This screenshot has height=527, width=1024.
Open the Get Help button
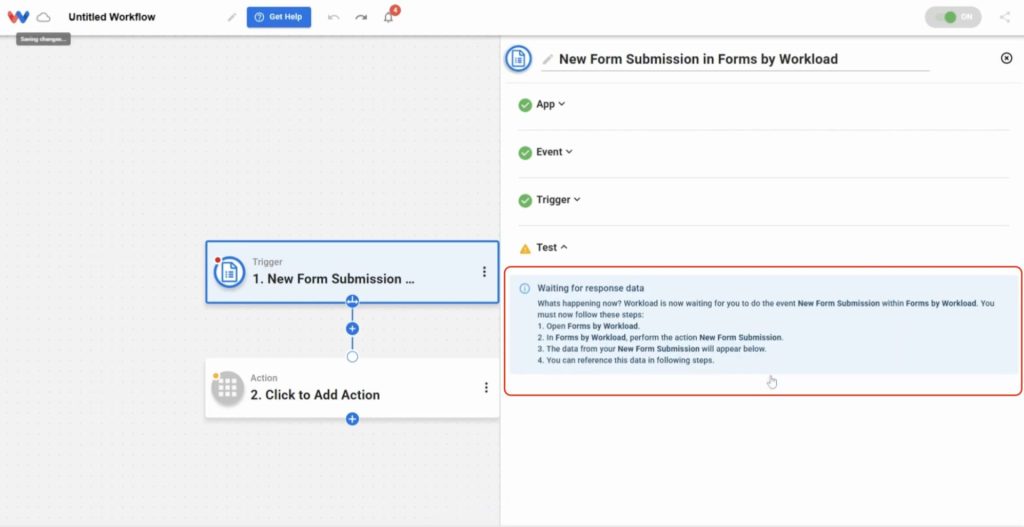pos(279,17)
